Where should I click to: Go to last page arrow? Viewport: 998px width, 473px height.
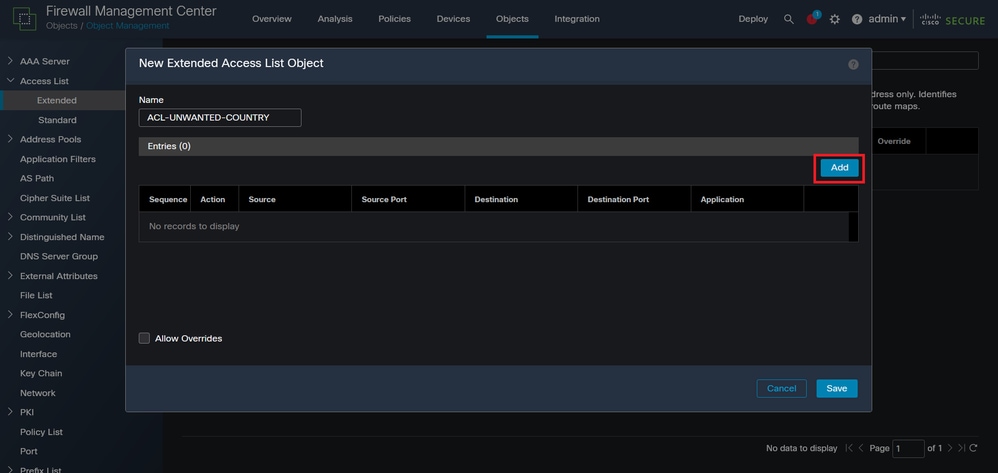click(961, 448)
